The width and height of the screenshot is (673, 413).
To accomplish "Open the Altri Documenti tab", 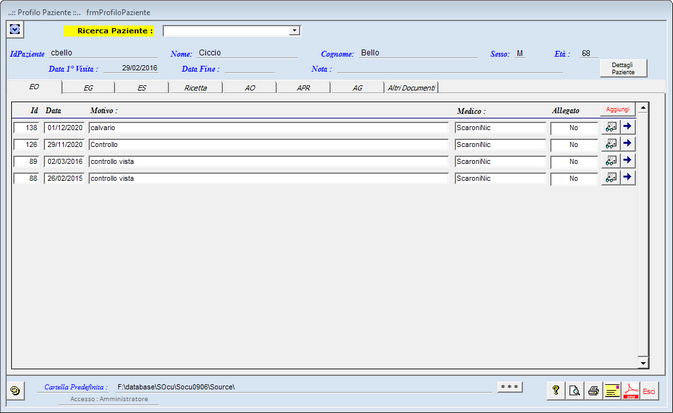I will point(411,88).
